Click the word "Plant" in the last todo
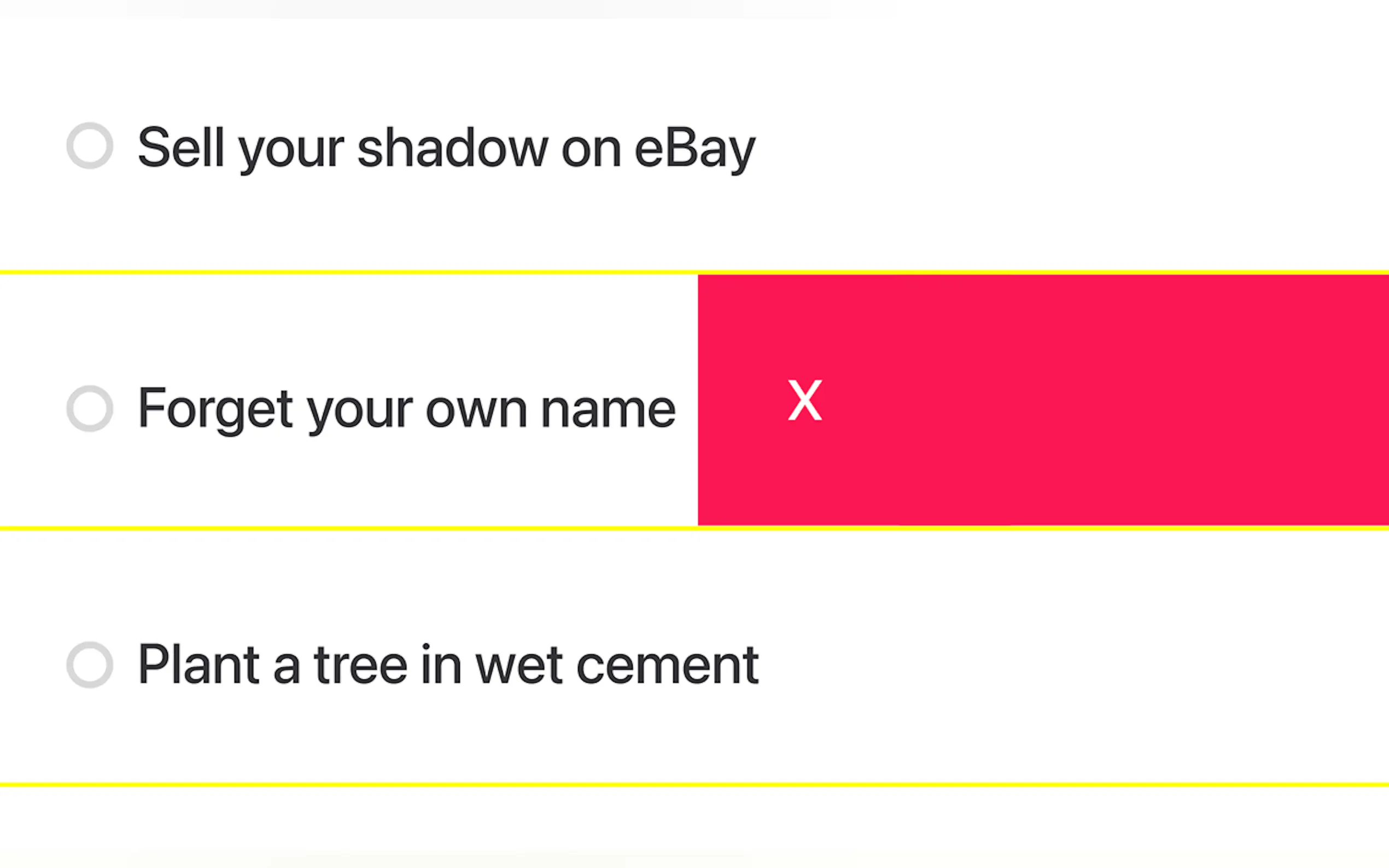The height and width of the screenshot is (868, 1389). coord(199,665)
